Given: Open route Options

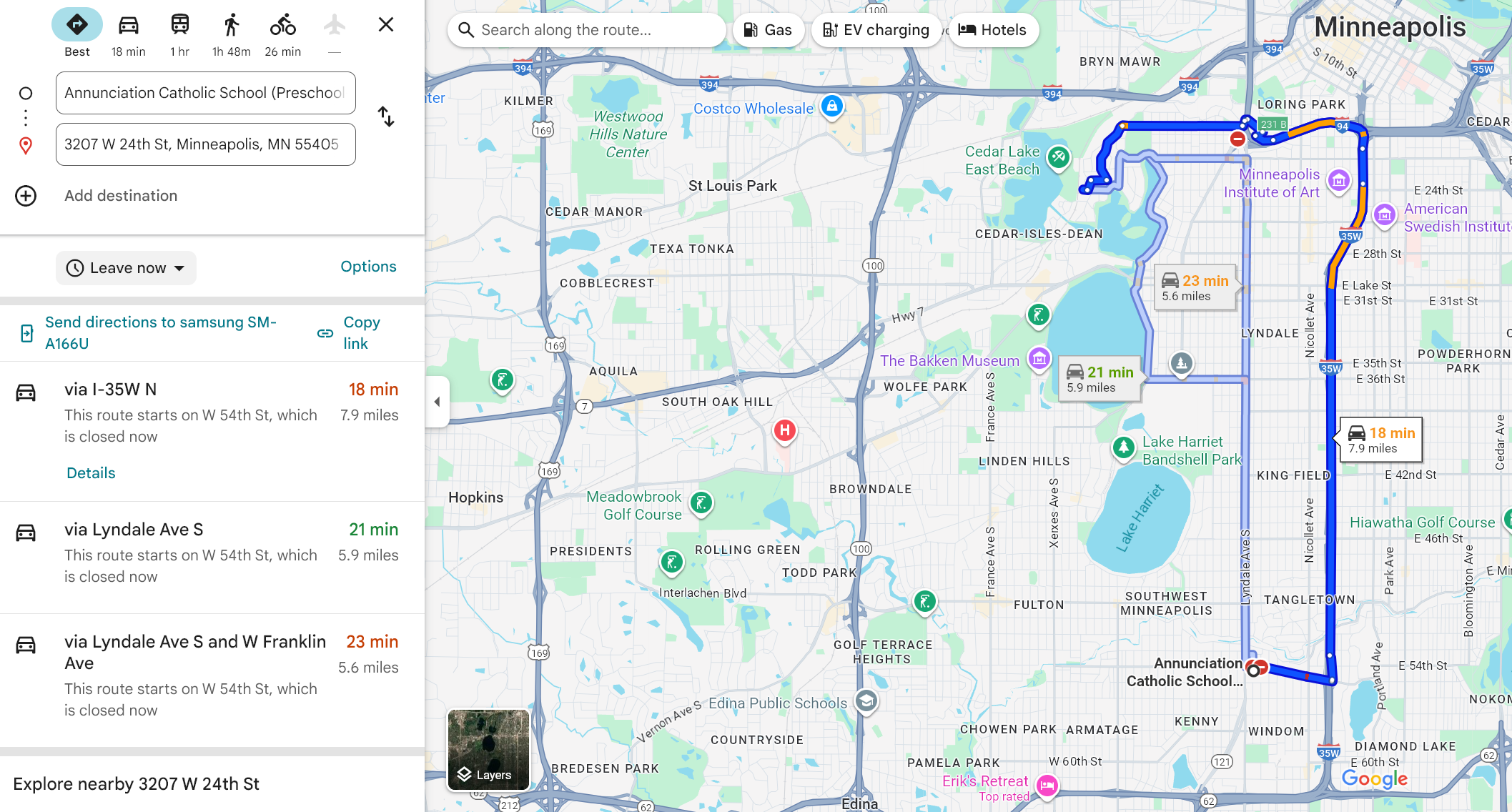Looking at the screenshot, I should (x=368, y=267).
